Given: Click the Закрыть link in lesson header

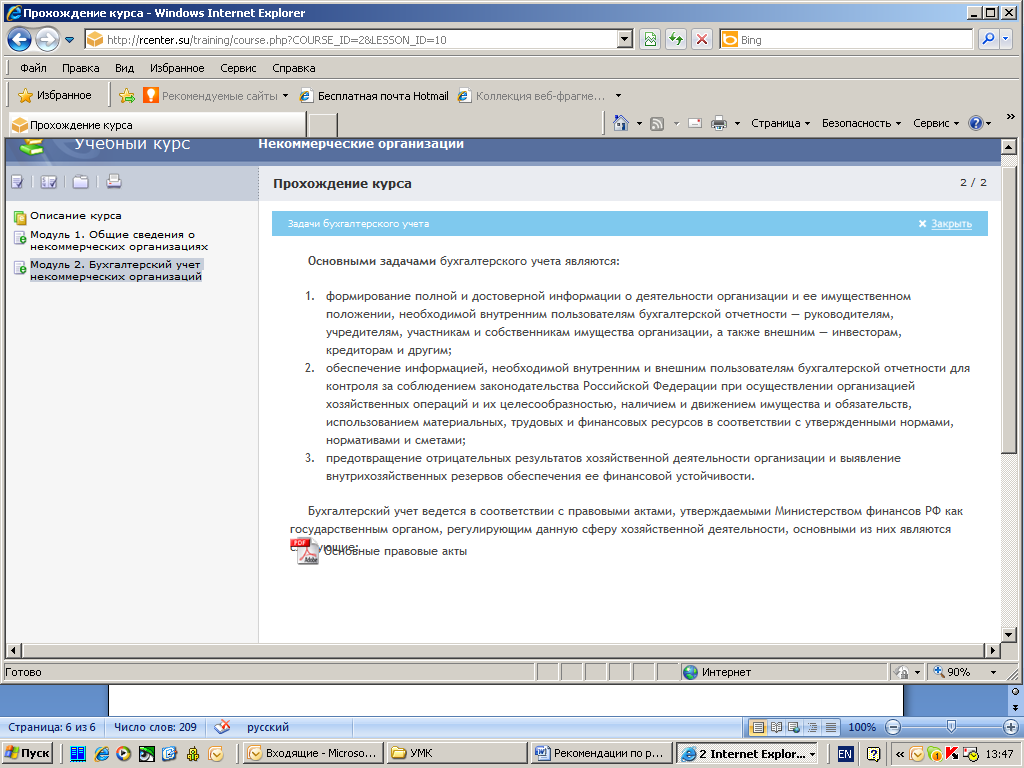Looking at the screenshot, I should (x=951, y=223).
